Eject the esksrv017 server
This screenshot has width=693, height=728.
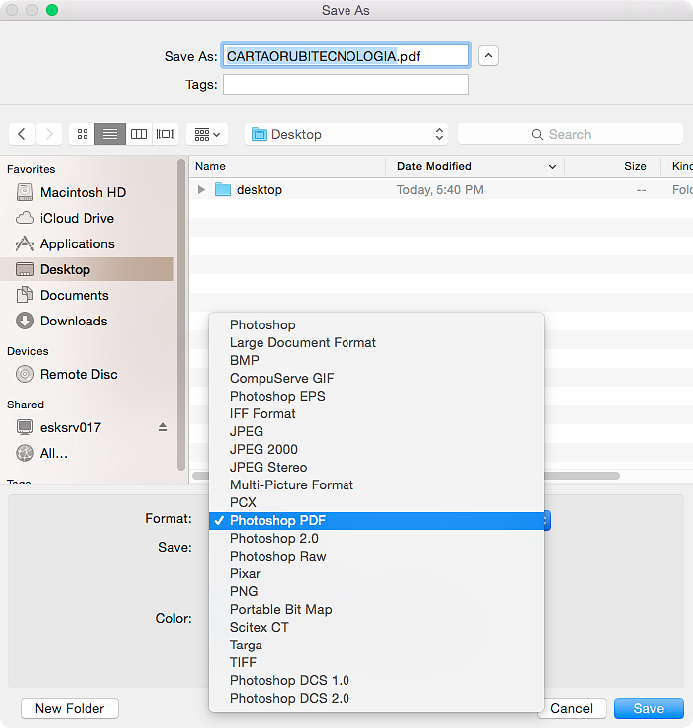[x=163, y=427]
